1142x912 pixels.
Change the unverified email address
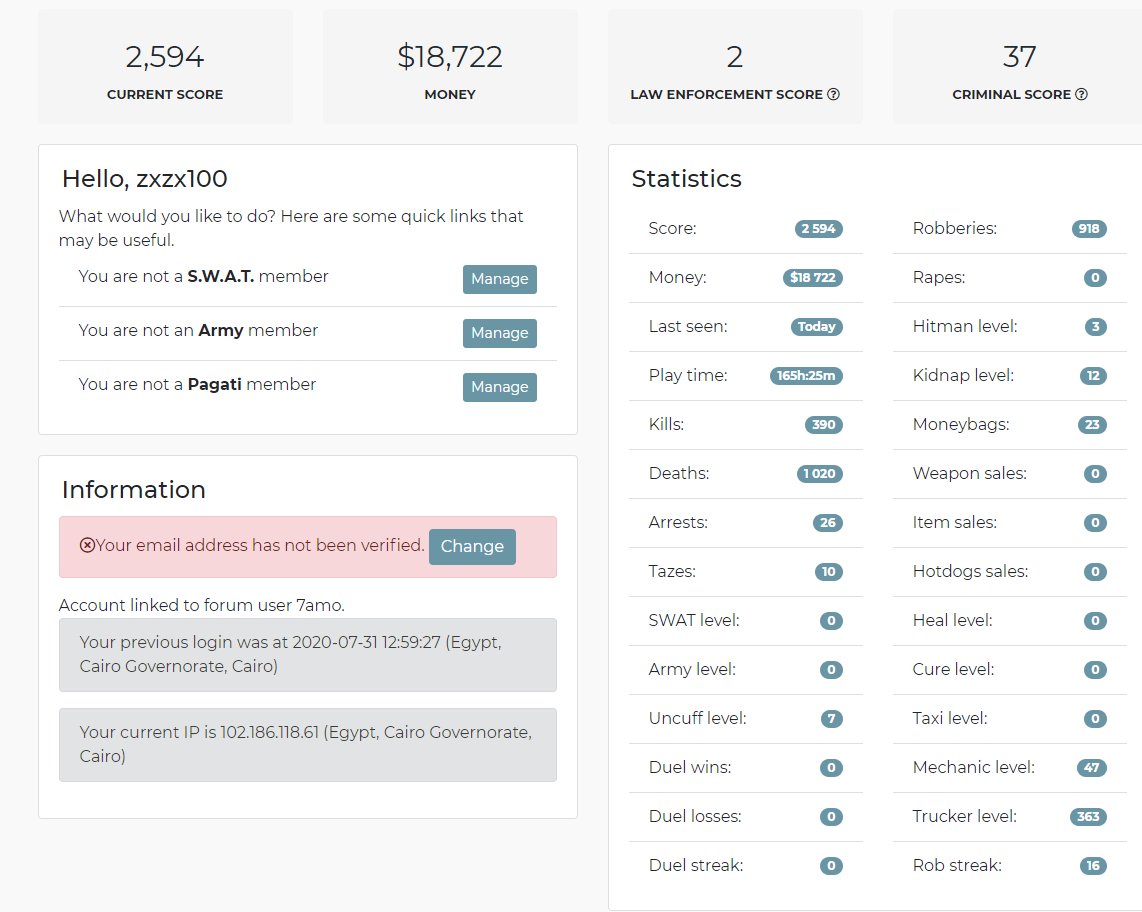472,546
